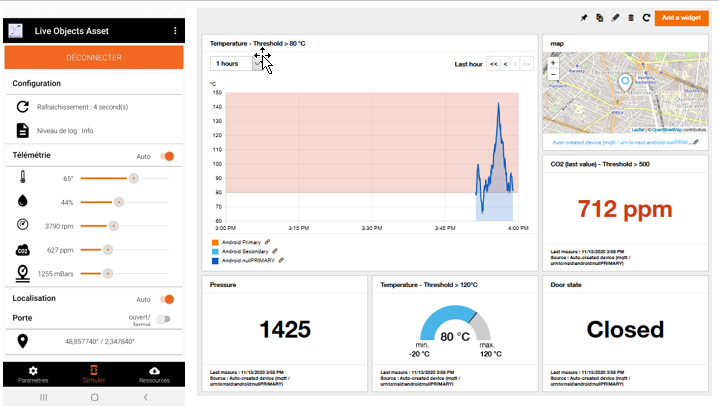Viewport: 719px width, 406px height.
Task: Click the Android Primary orange legend swatch
Action: (215, 242)
